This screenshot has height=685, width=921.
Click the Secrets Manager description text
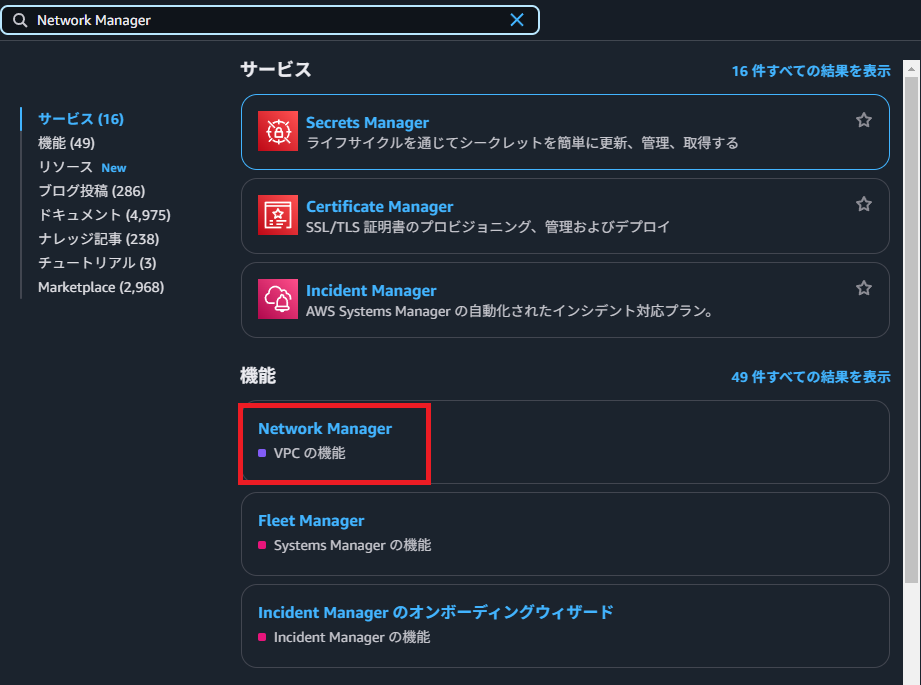tap(522, 143)
